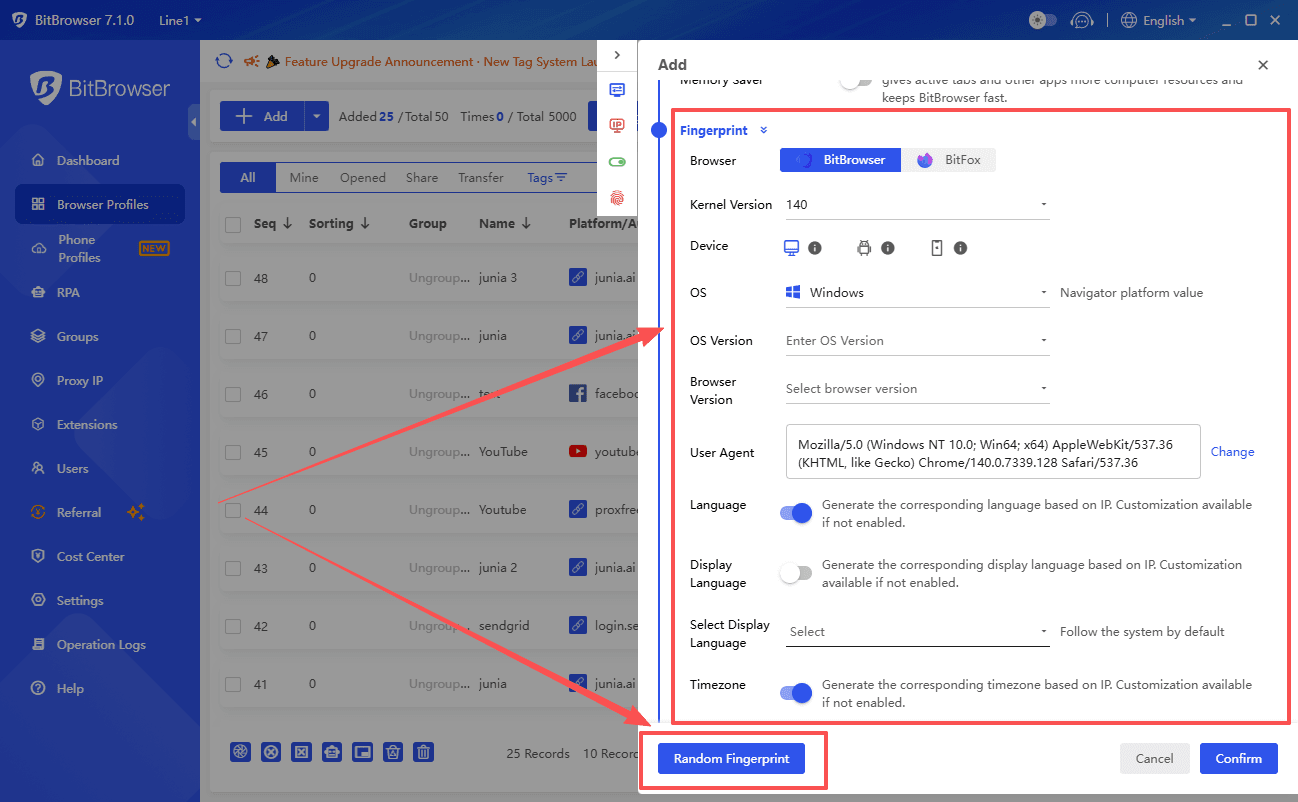1298x802 pixels.
Task: Collapse the Fingerprint section chevron
Action: click(764, 131)
